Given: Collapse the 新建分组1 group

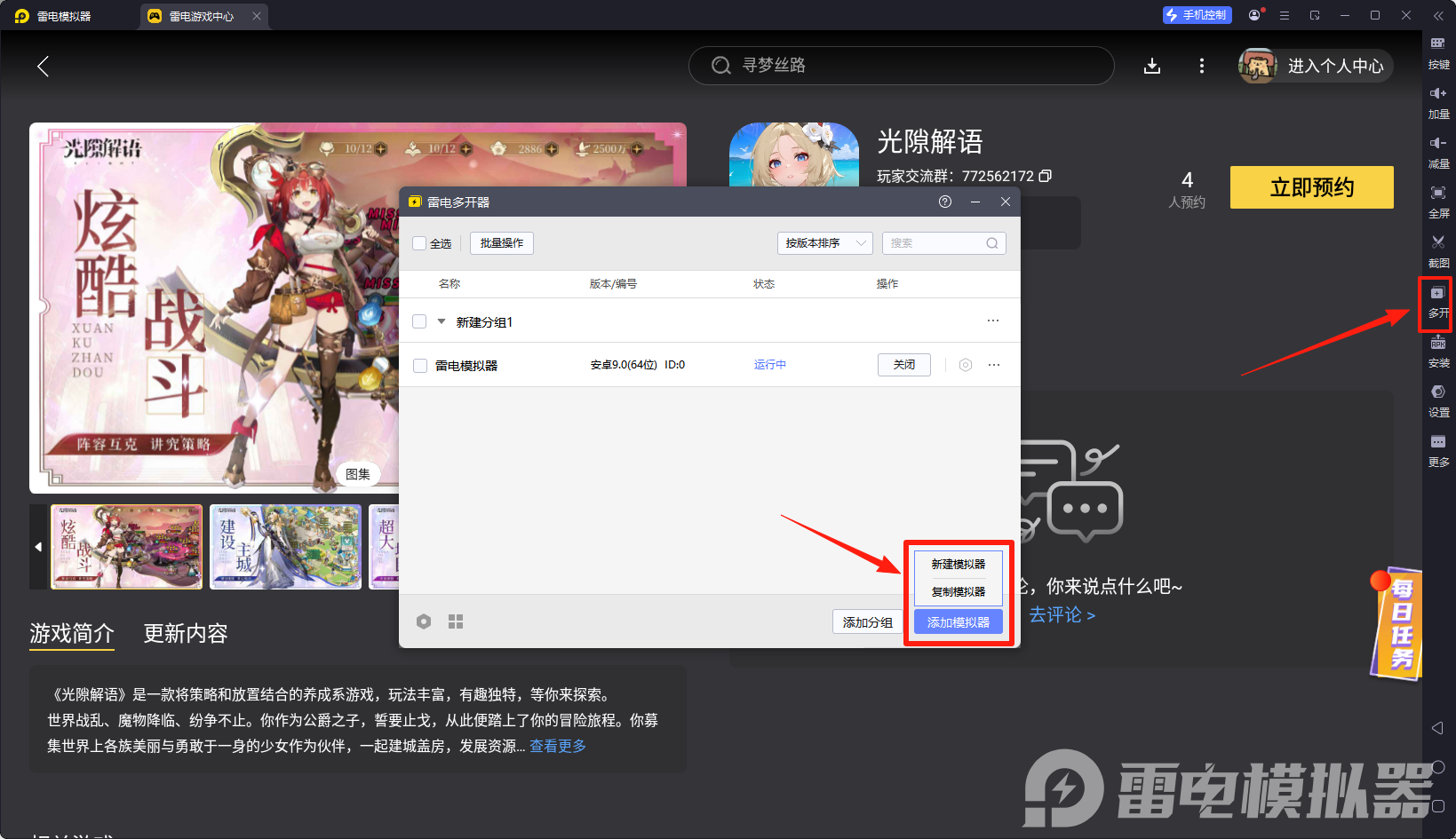Looking at the screenshot, I should pyautogui.click(x=440, y=321).
